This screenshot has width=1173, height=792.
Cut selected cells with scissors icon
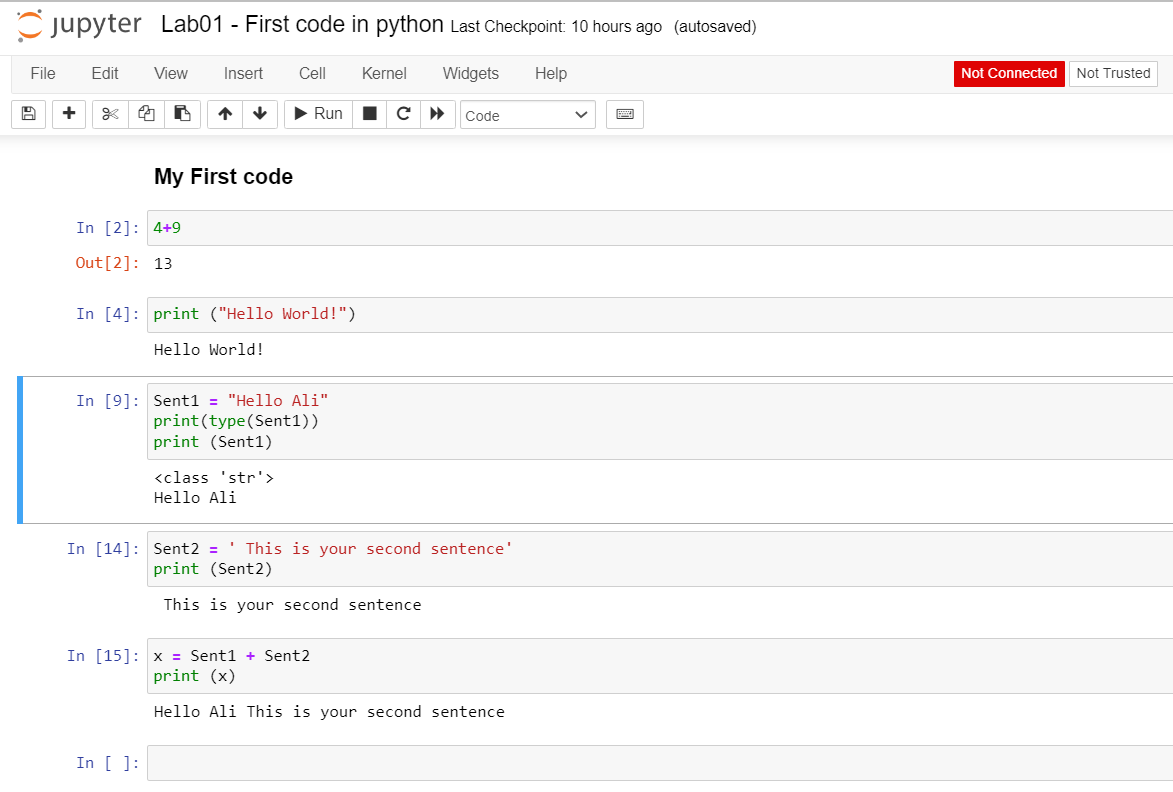point(110,114)
